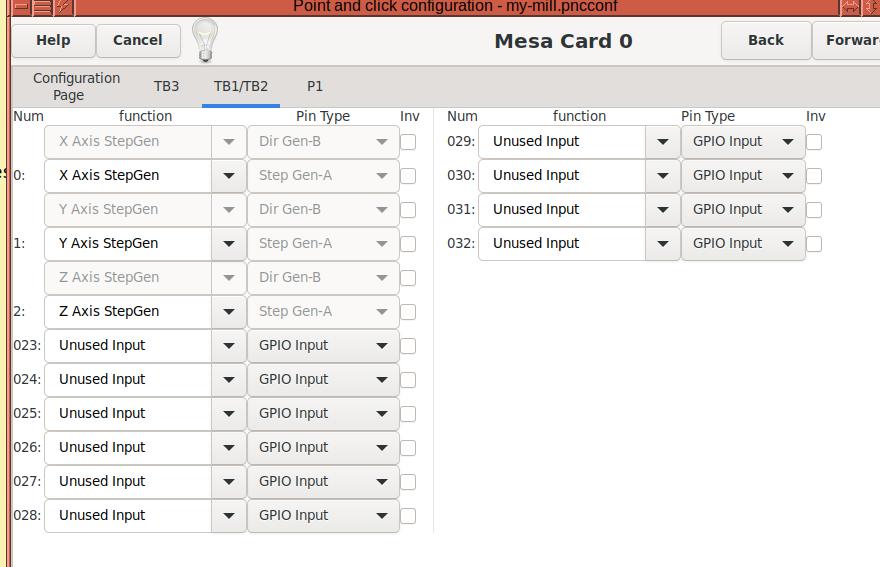880x567 pixels.
Task: Enable Inv checkbox for pin 032
Action: pos(814,244)
